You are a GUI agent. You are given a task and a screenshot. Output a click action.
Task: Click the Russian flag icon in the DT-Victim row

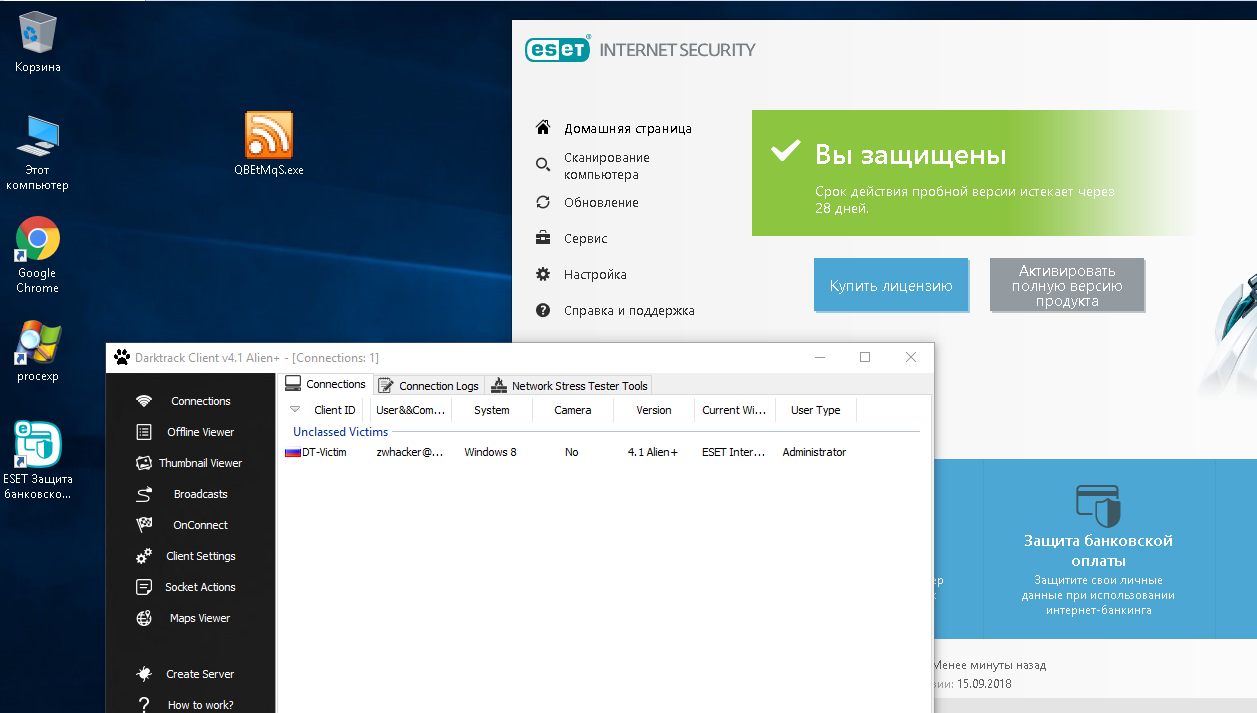pyautogui.click(x=293, y=452)
